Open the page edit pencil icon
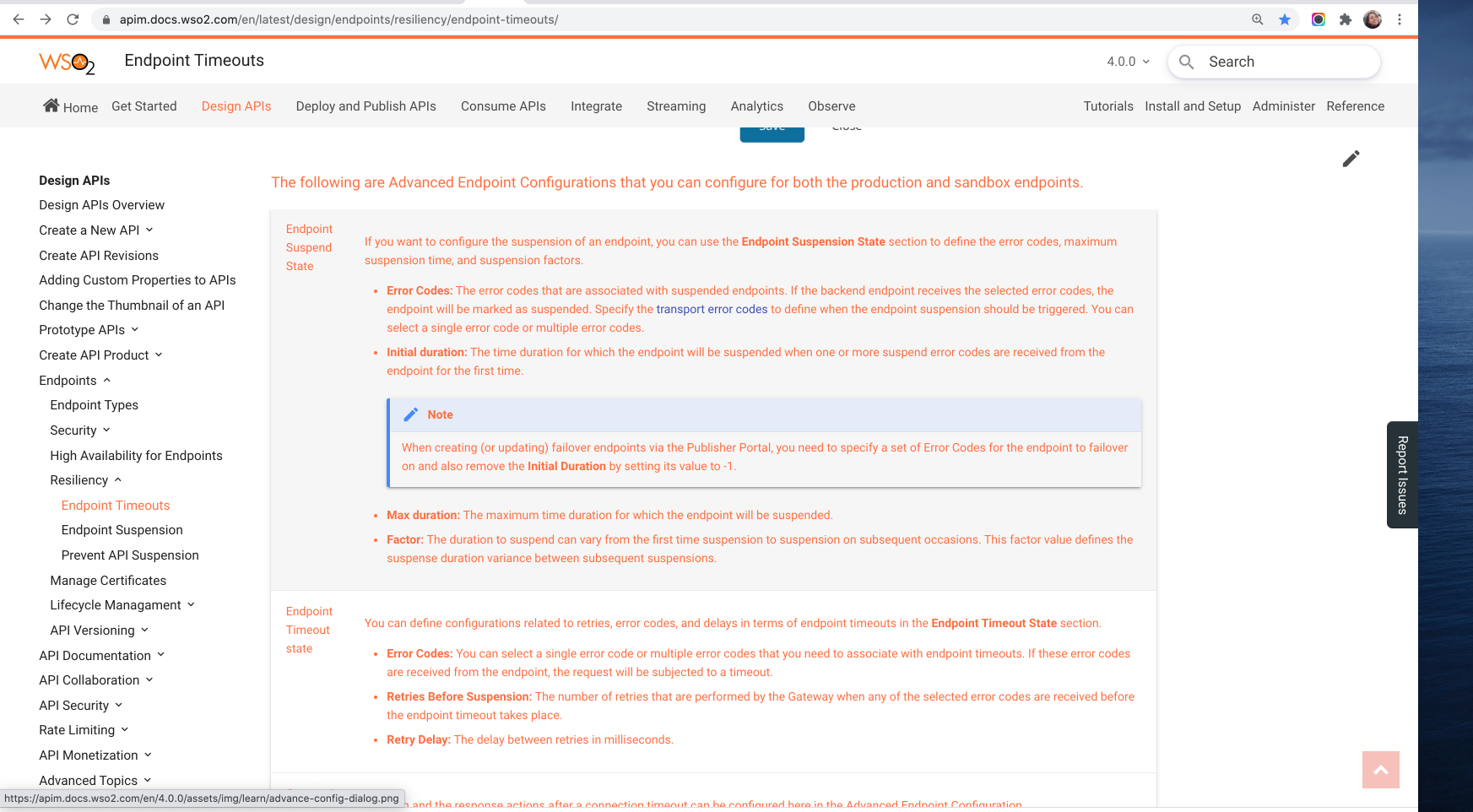 click(1351, 158)
